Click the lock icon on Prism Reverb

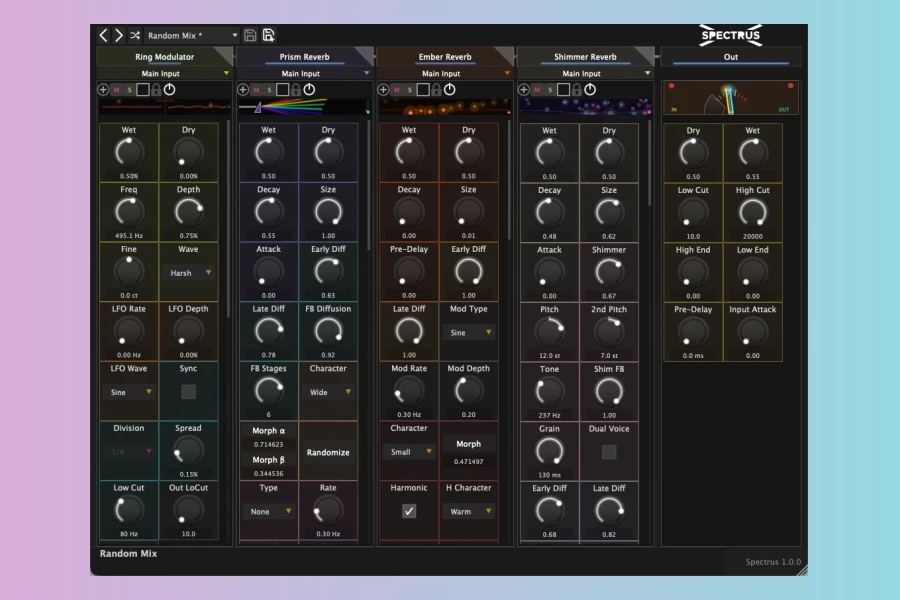(x=296, y=90)
